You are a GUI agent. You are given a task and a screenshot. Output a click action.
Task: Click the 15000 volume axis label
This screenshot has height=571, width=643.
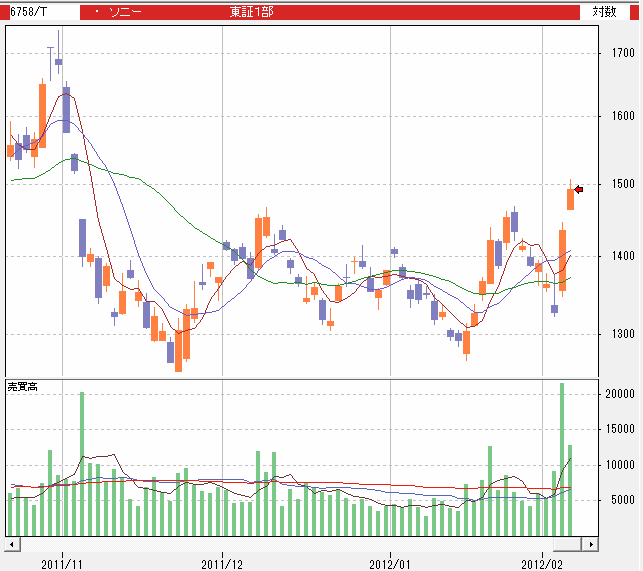point(620,429)
